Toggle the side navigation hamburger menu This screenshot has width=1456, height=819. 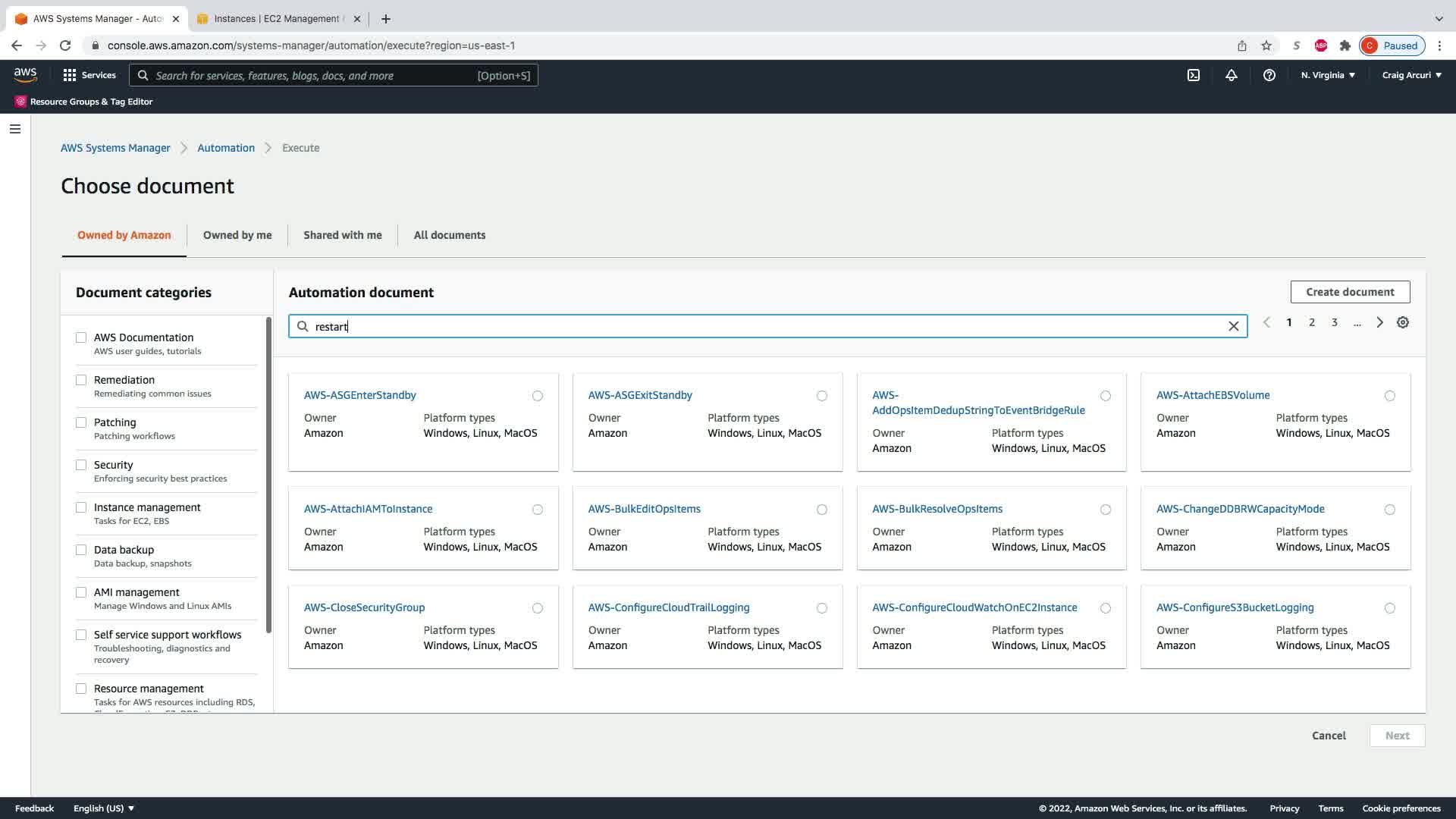[x=14, y=129]
